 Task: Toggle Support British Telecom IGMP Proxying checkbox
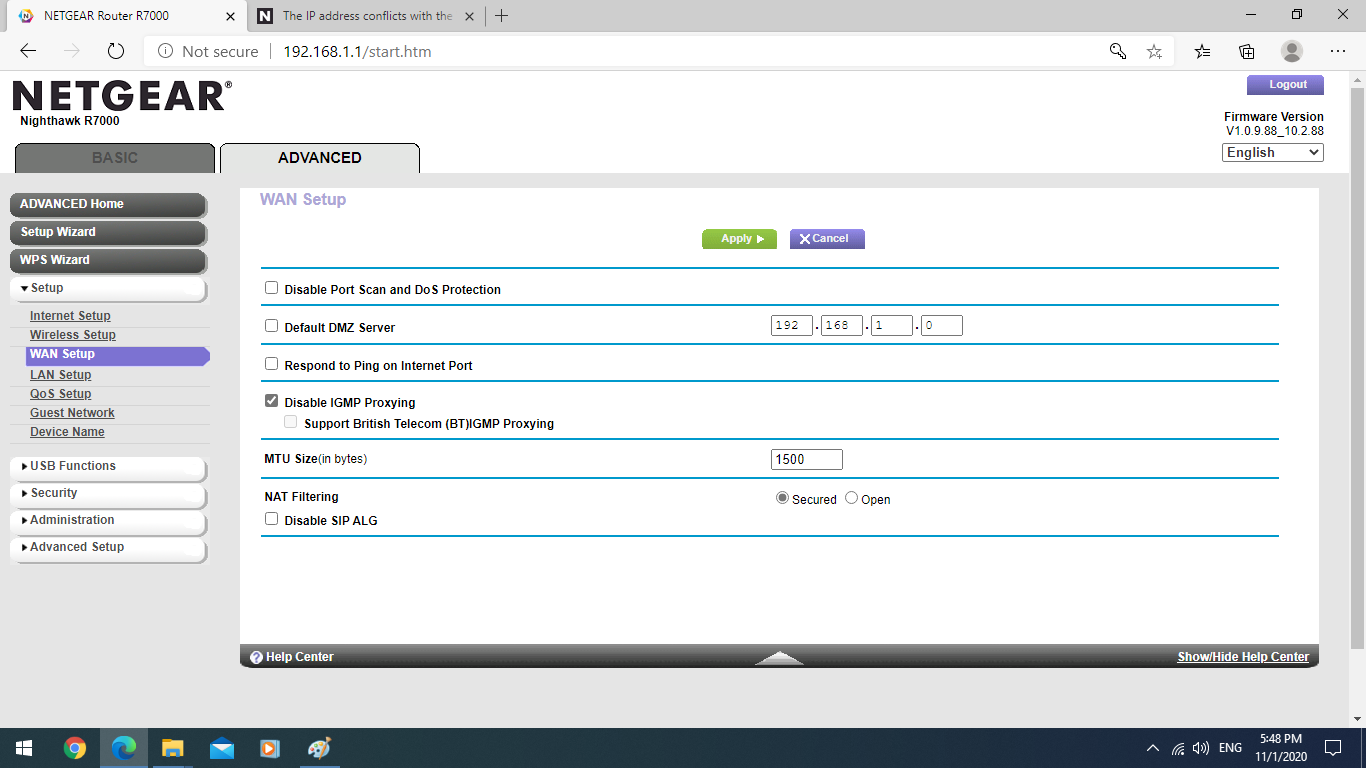tap(291, 422)
